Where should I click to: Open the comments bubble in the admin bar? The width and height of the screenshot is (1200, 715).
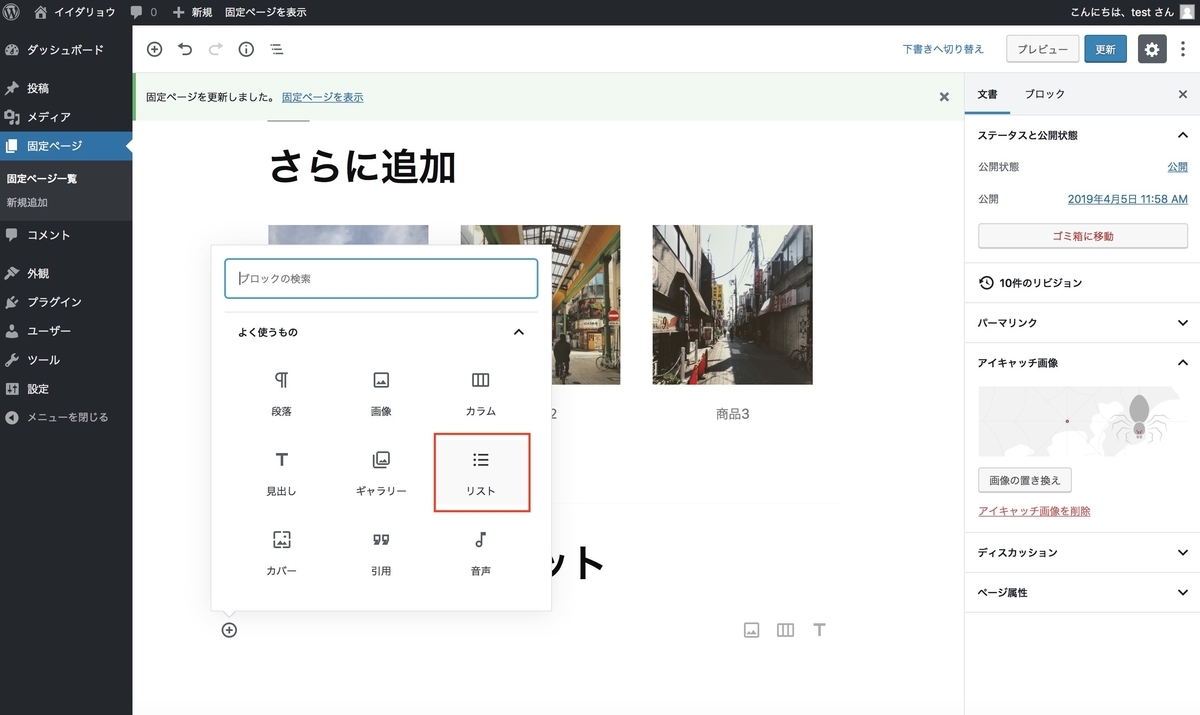click(x=143, y=12)
